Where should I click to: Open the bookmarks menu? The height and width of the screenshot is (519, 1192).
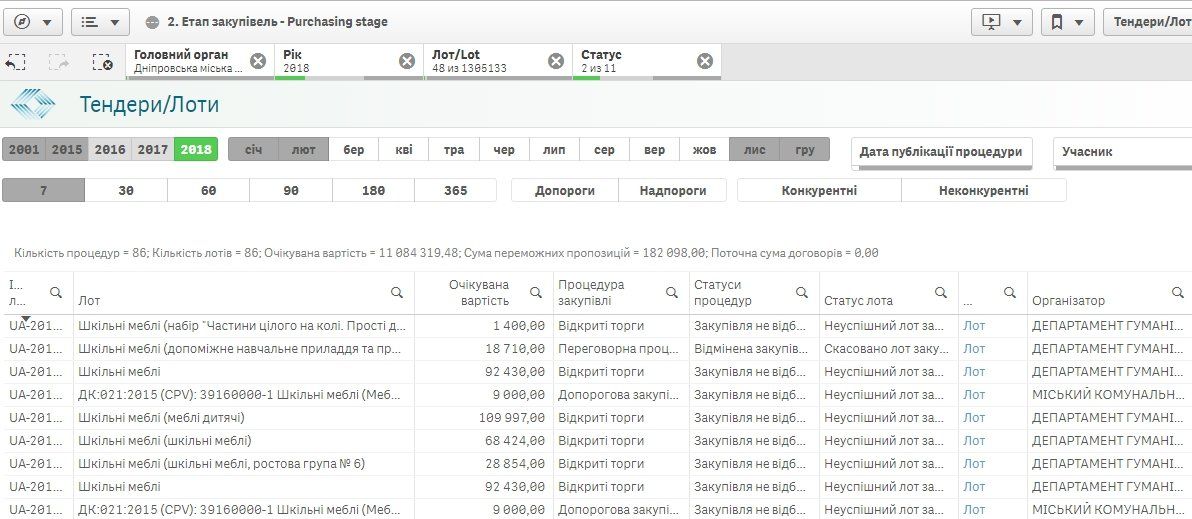pos(1067,22)
